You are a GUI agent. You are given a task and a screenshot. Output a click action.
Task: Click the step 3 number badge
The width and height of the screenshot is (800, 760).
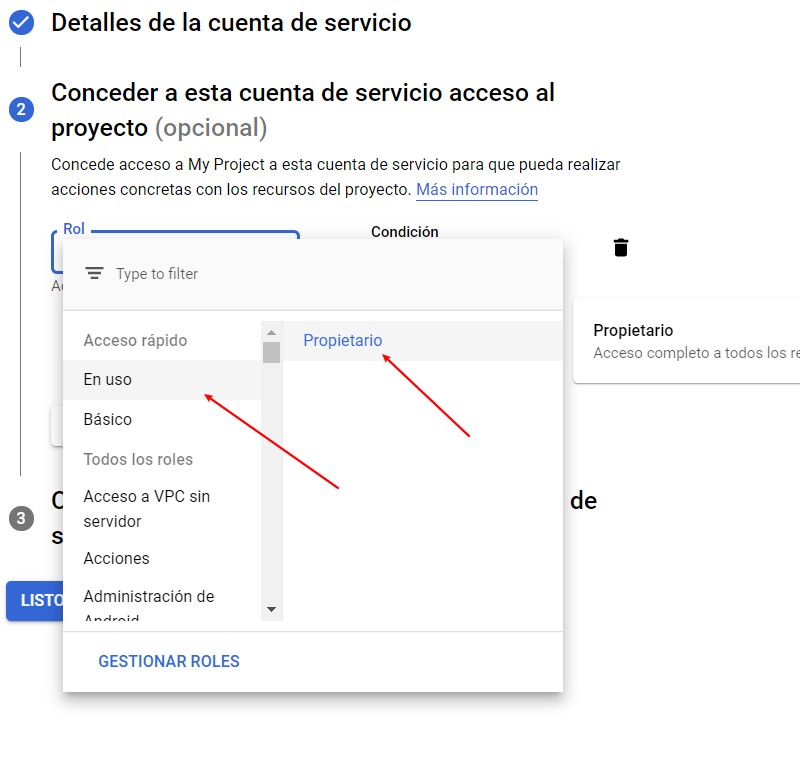[21, 518]
